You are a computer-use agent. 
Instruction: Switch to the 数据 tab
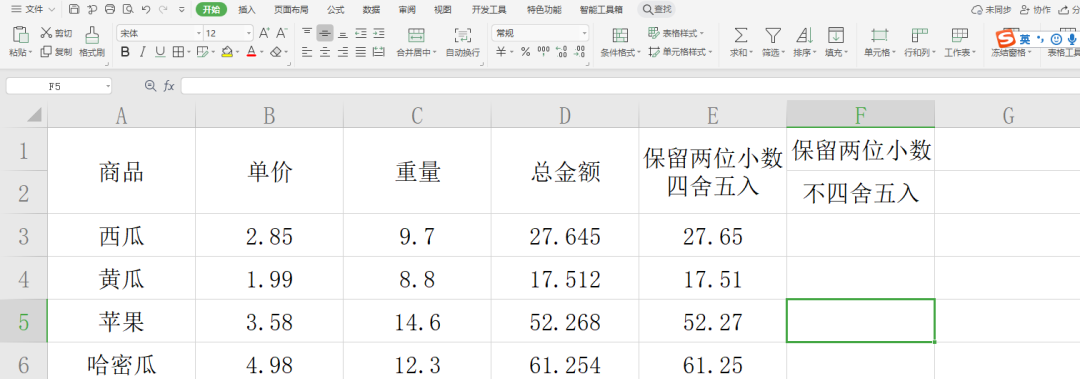point(371,10)
